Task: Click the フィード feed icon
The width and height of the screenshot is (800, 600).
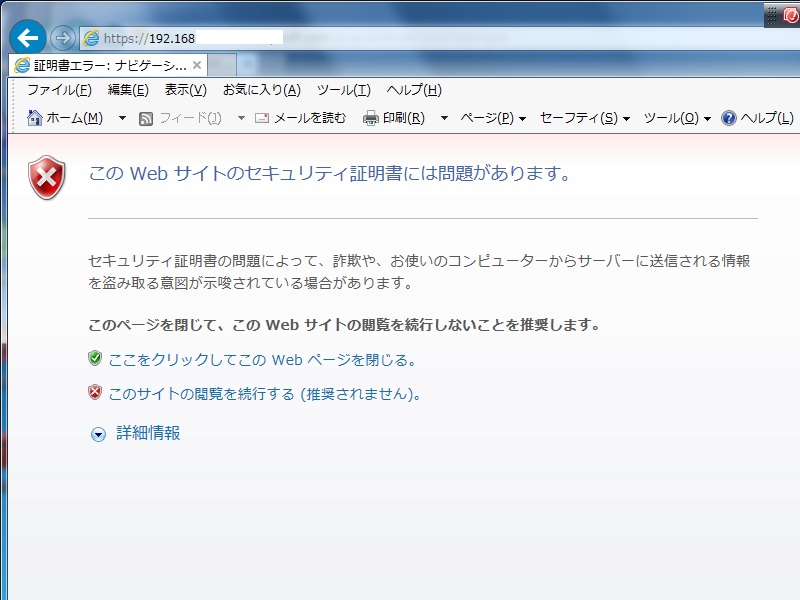Action: (146, 118)
